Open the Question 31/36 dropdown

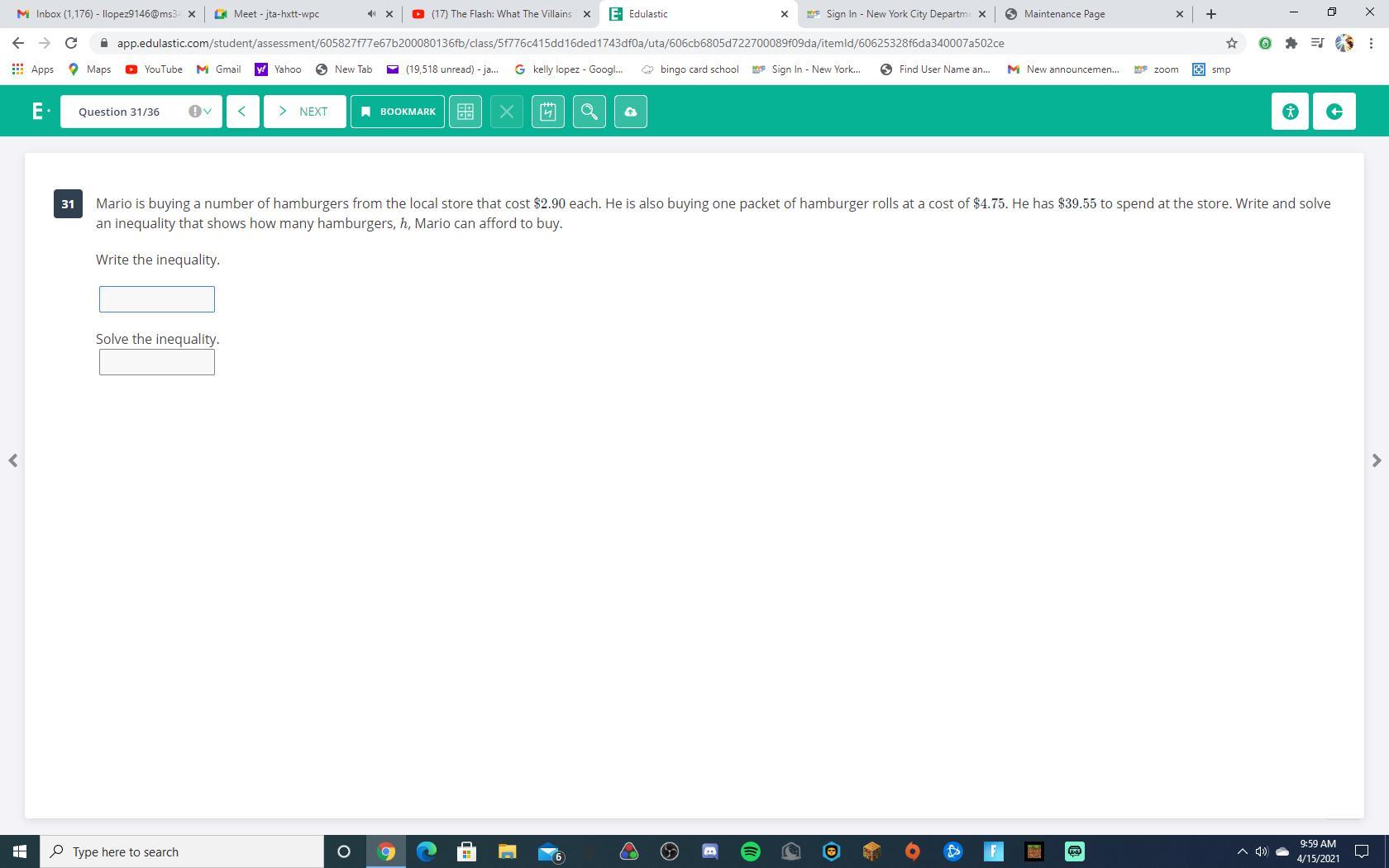141,112
